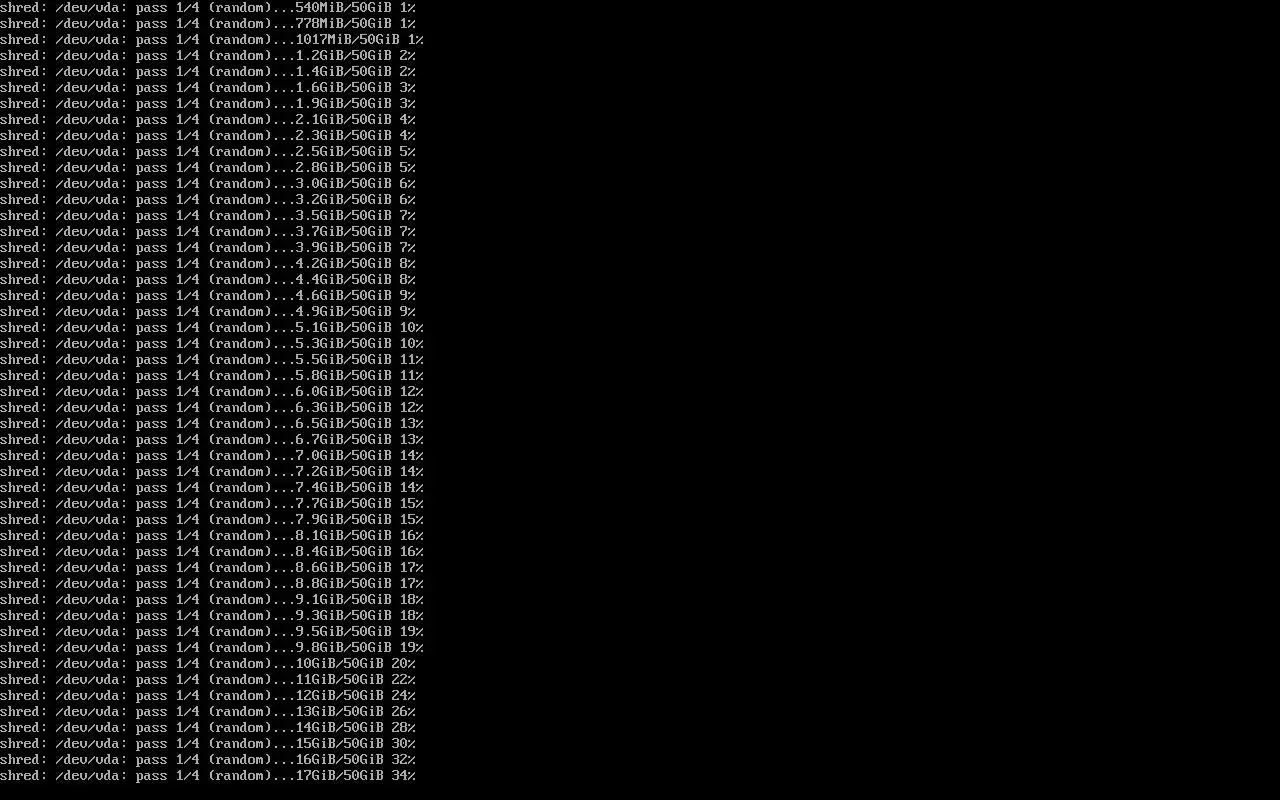This screenshot has height=800, width=1280.
Task: Select the 1017MiB/50GiB progress line
Action: 212,39
